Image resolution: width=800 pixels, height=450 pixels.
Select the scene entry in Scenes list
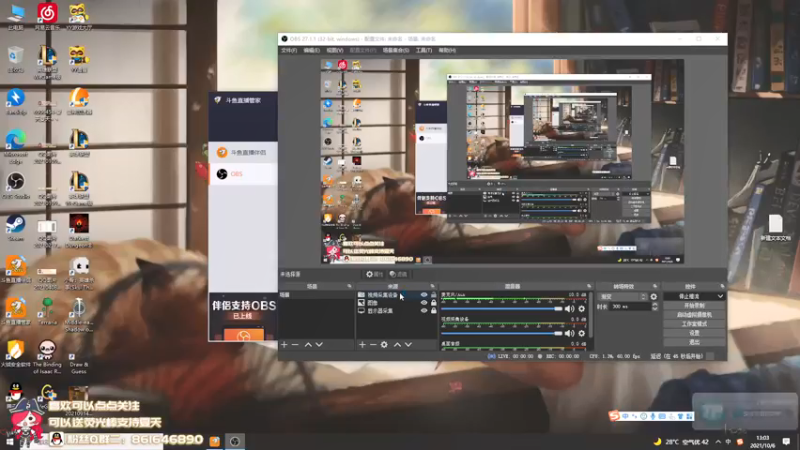point(316,295)
